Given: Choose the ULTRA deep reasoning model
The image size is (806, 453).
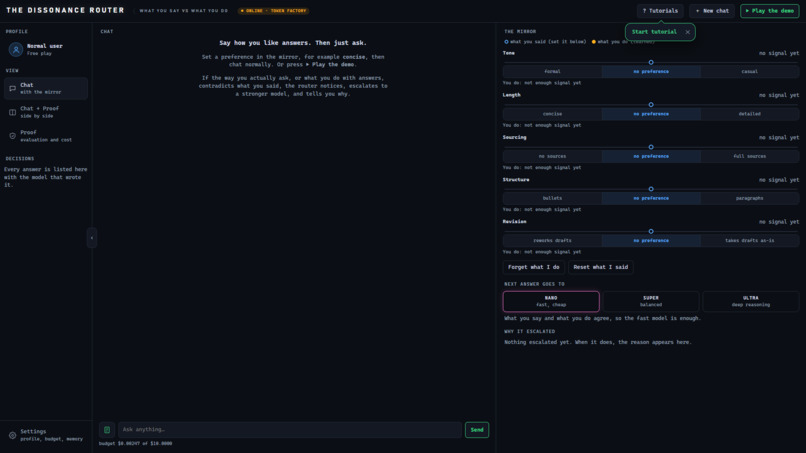Looking at the screenshot, I should (x=750, y=301).
